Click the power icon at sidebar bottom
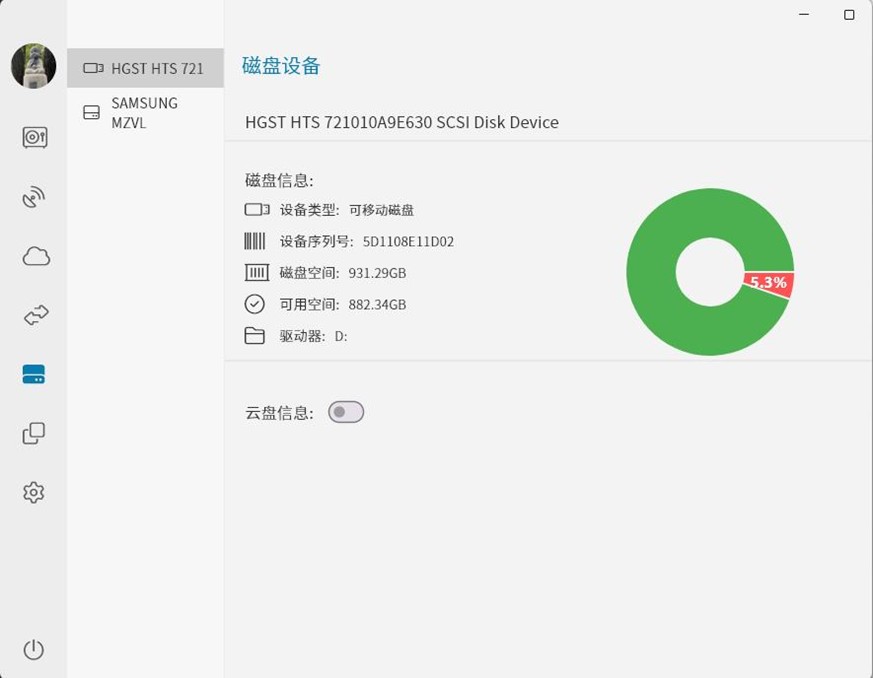 (34, 650)
